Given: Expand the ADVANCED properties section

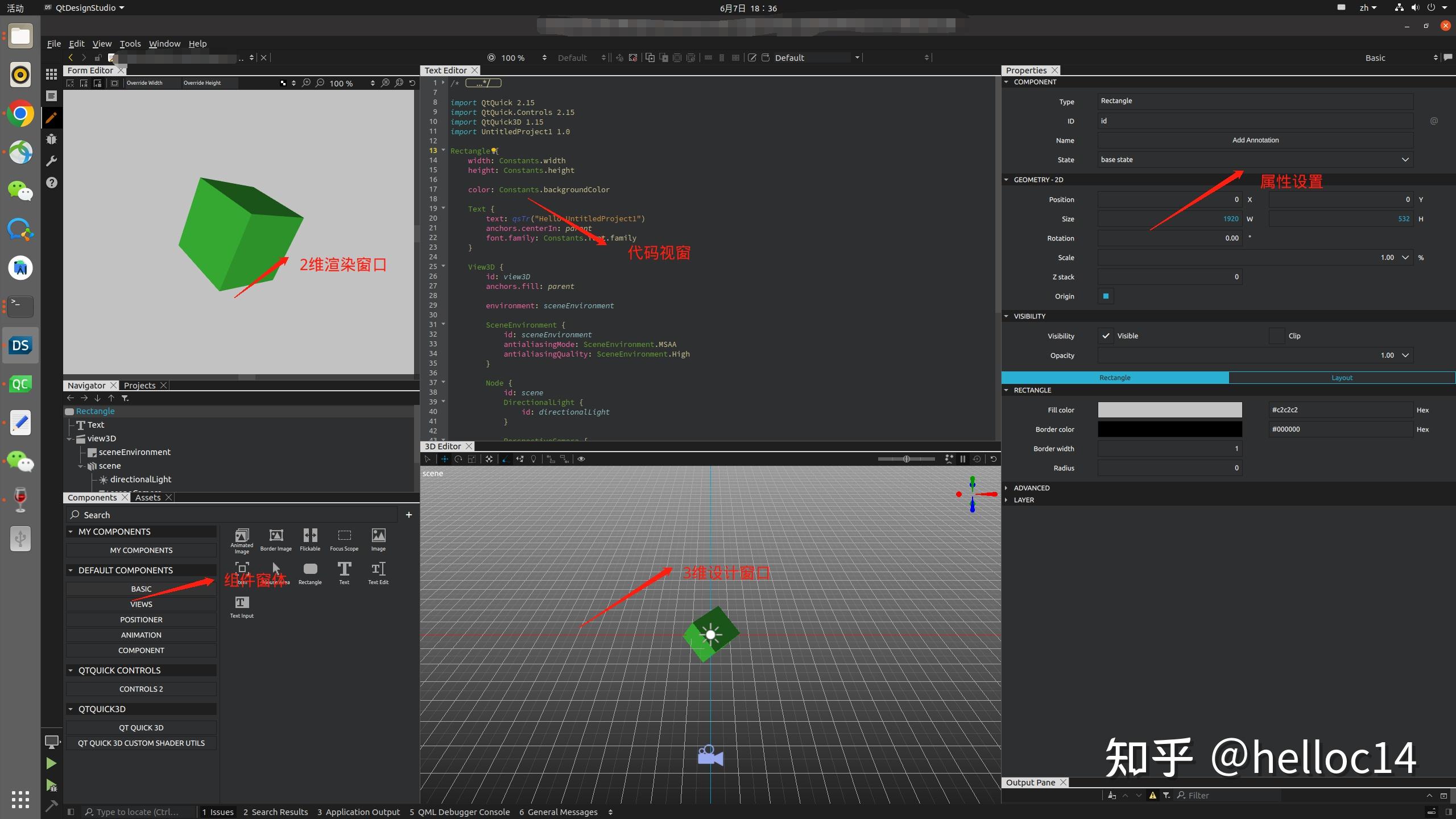Looking at the screenshot, I should click(1031, 488).
